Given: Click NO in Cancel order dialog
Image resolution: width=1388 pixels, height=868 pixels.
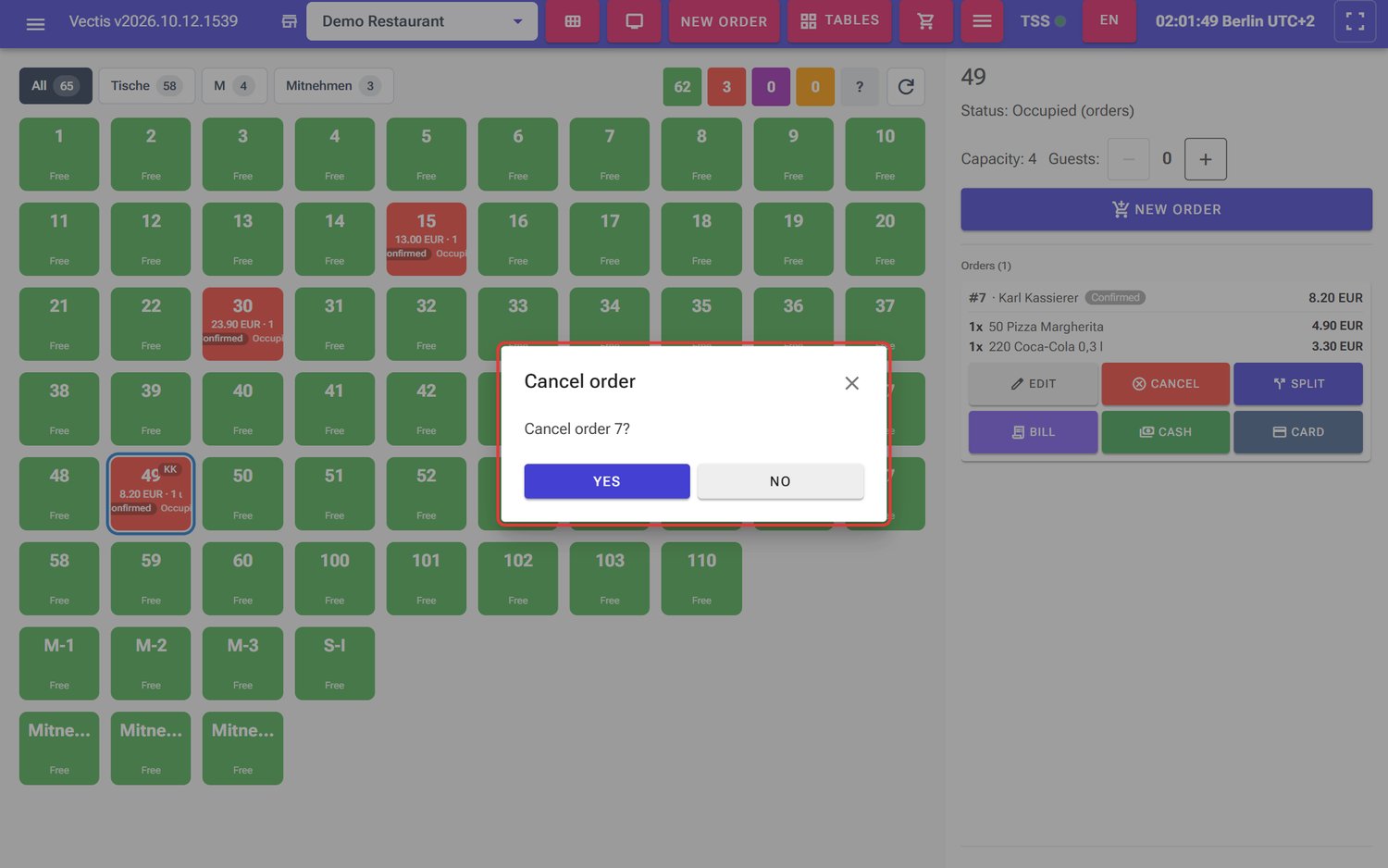Looking at the screenshot, I should pyautogui.click(x=780, y=481).
